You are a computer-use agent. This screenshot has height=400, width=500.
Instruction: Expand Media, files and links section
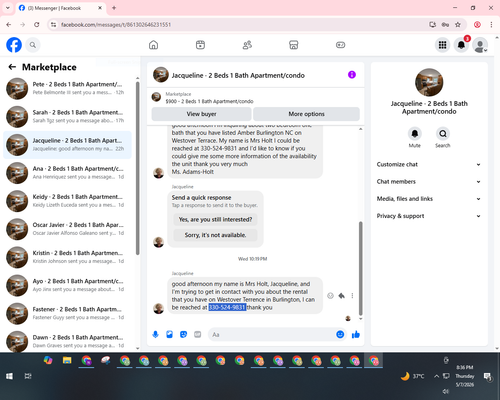429,199
